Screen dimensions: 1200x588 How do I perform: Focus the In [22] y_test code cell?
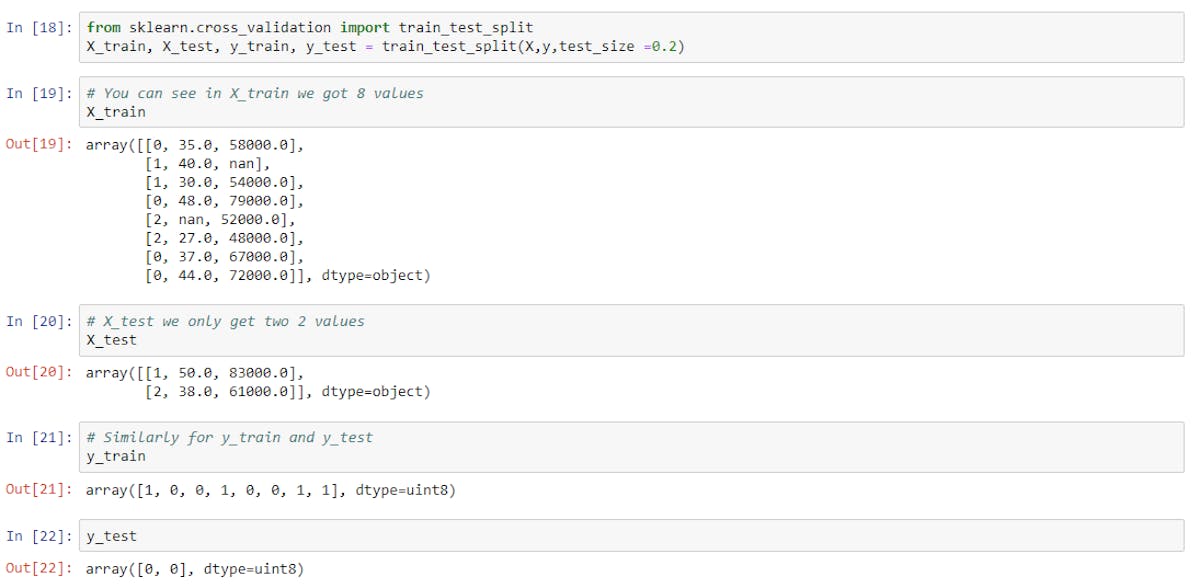point(632,536)
